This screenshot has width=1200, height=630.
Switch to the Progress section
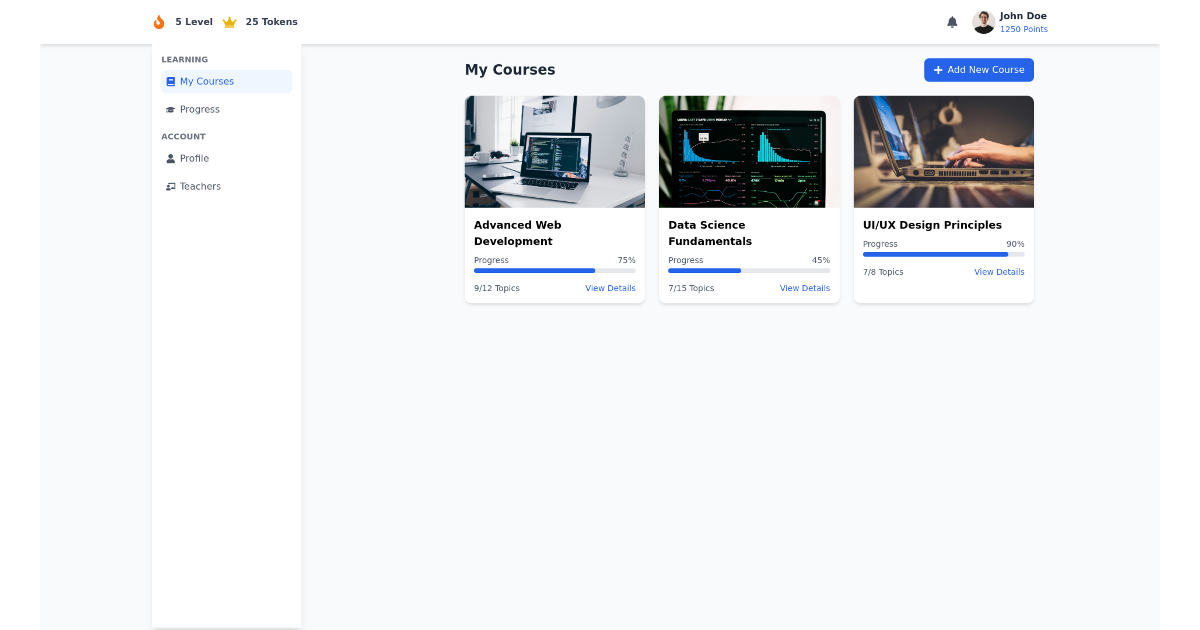[199, 109]
